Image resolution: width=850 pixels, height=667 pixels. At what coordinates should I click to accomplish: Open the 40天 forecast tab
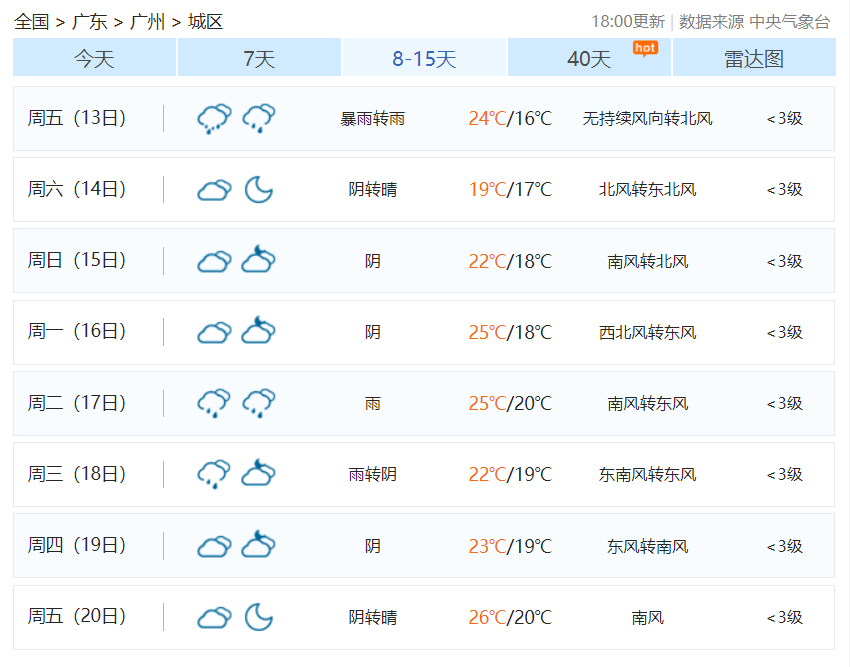click(588, 58)
